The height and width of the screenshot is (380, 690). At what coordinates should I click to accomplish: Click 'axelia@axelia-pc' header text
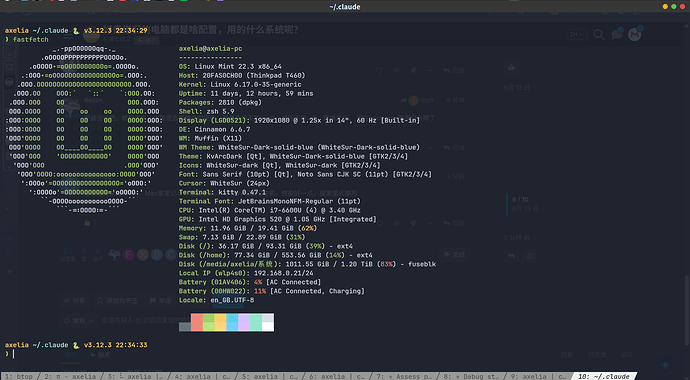[210, 48]
